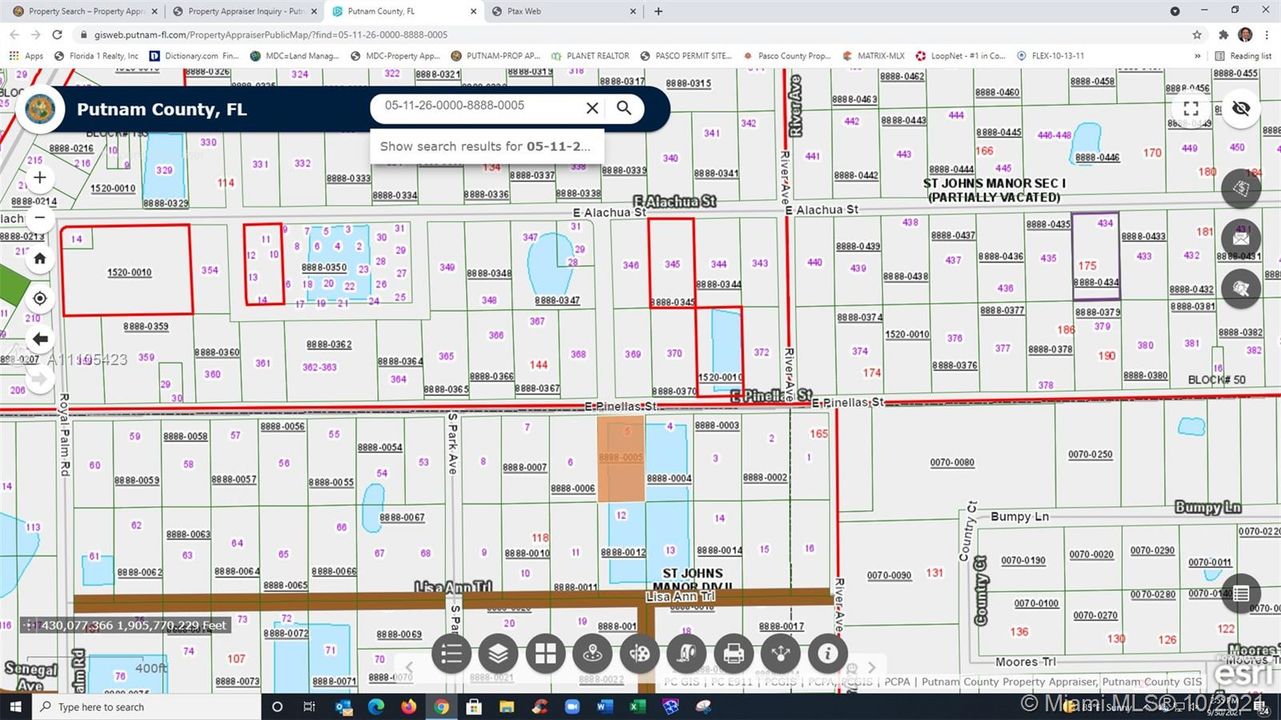
Task: Go to the previous map extent
Action: (40, 339)
